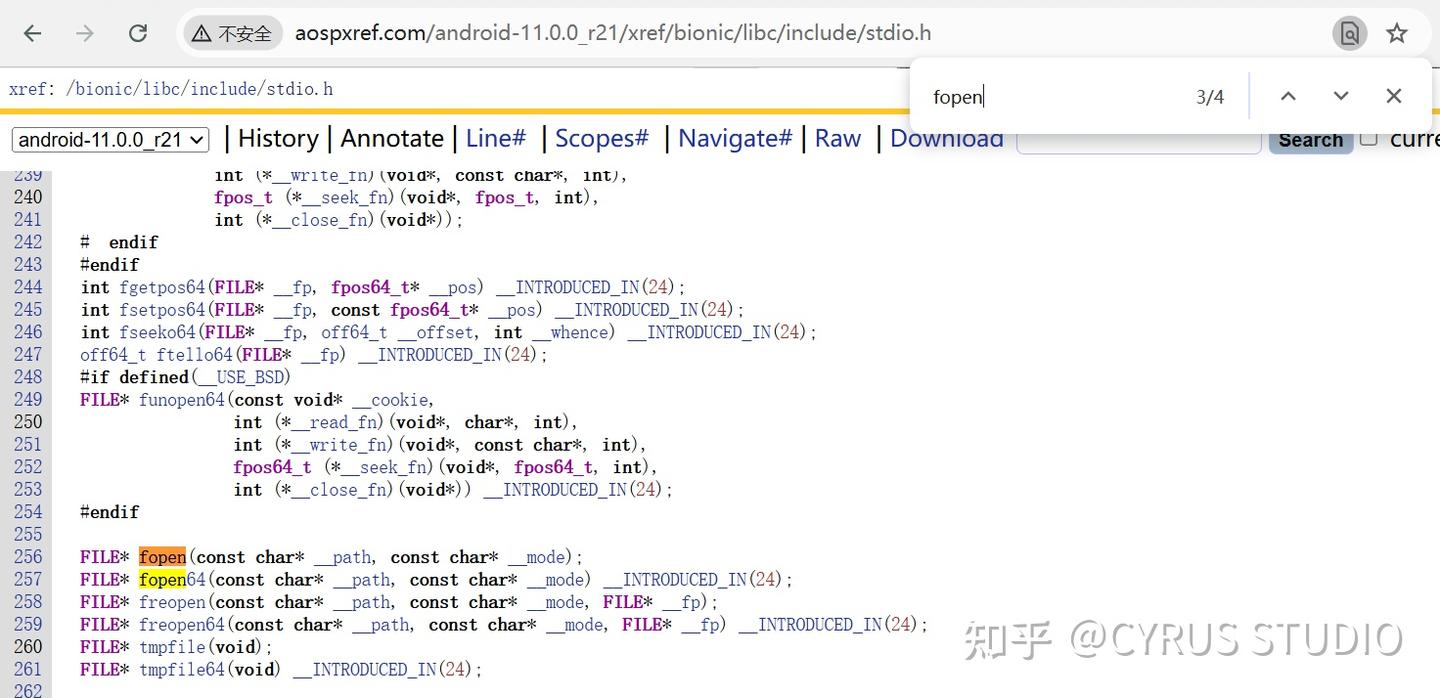This screenshot has height=698, width=1440.
Task: Open the Raw file view
Action: pyautogui.click(x=838, y=139)
